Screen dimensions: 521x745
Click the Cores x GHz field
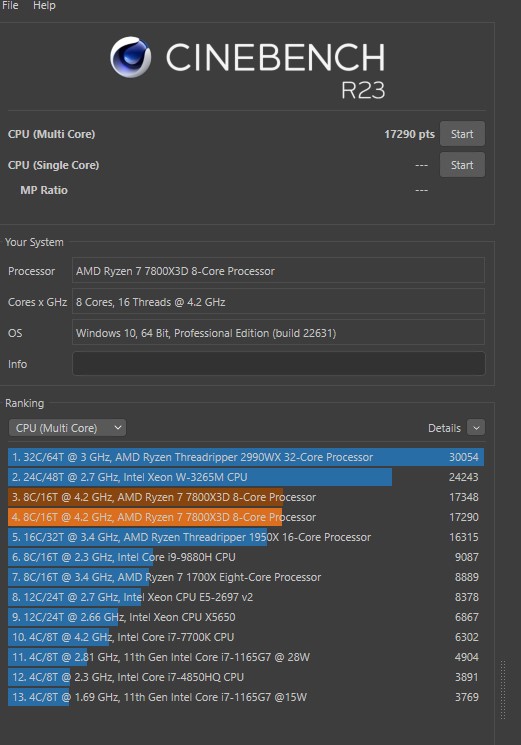(278, 302)
